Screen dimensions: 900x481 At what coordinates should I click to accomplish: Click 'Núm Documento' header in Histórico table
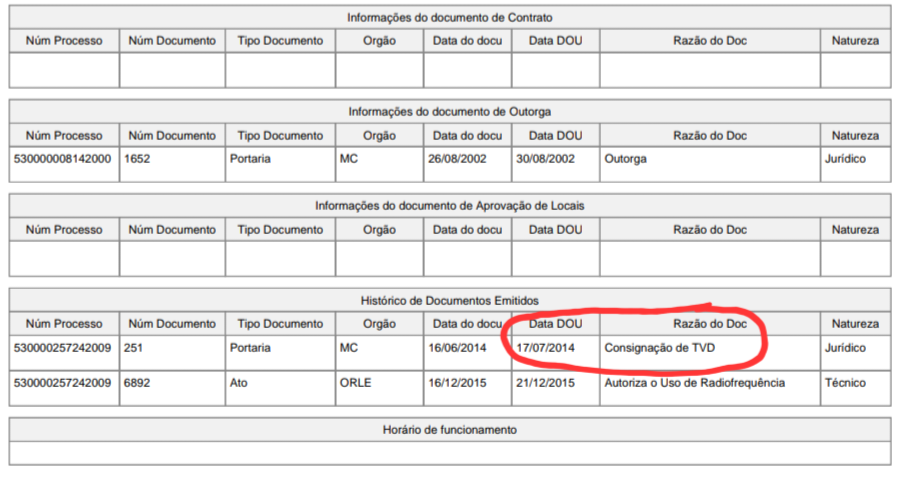(172, 324)
